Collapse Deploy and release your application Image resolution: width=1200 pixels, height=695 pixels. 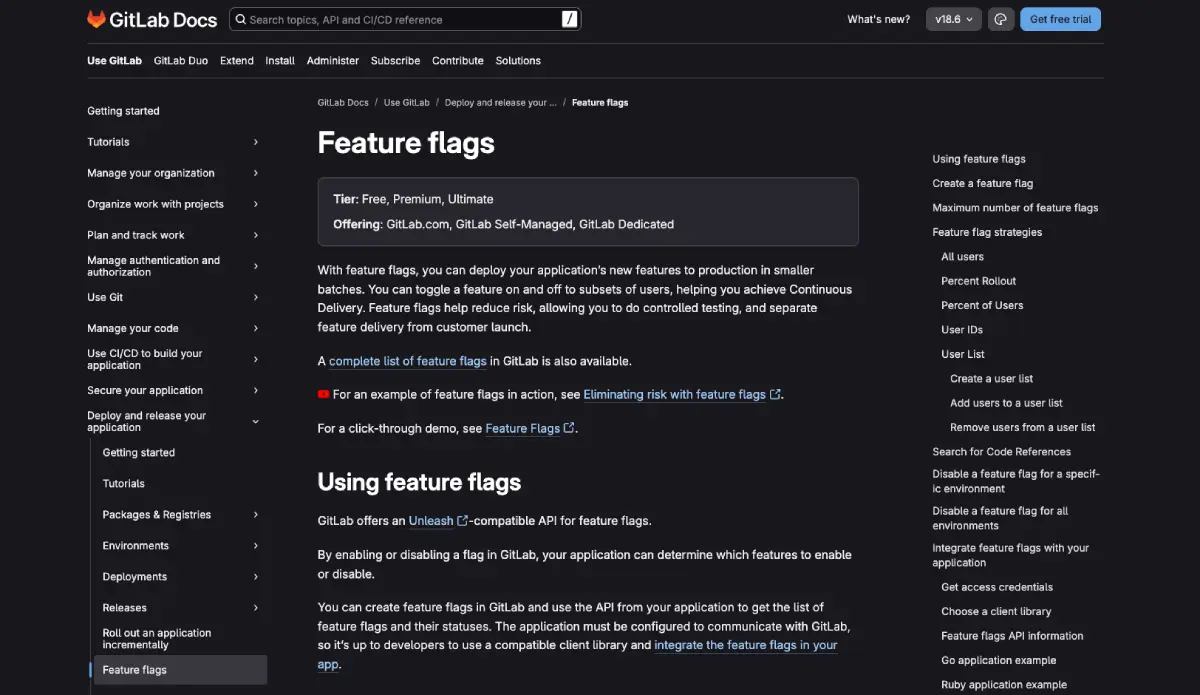(x=256, y=421)
